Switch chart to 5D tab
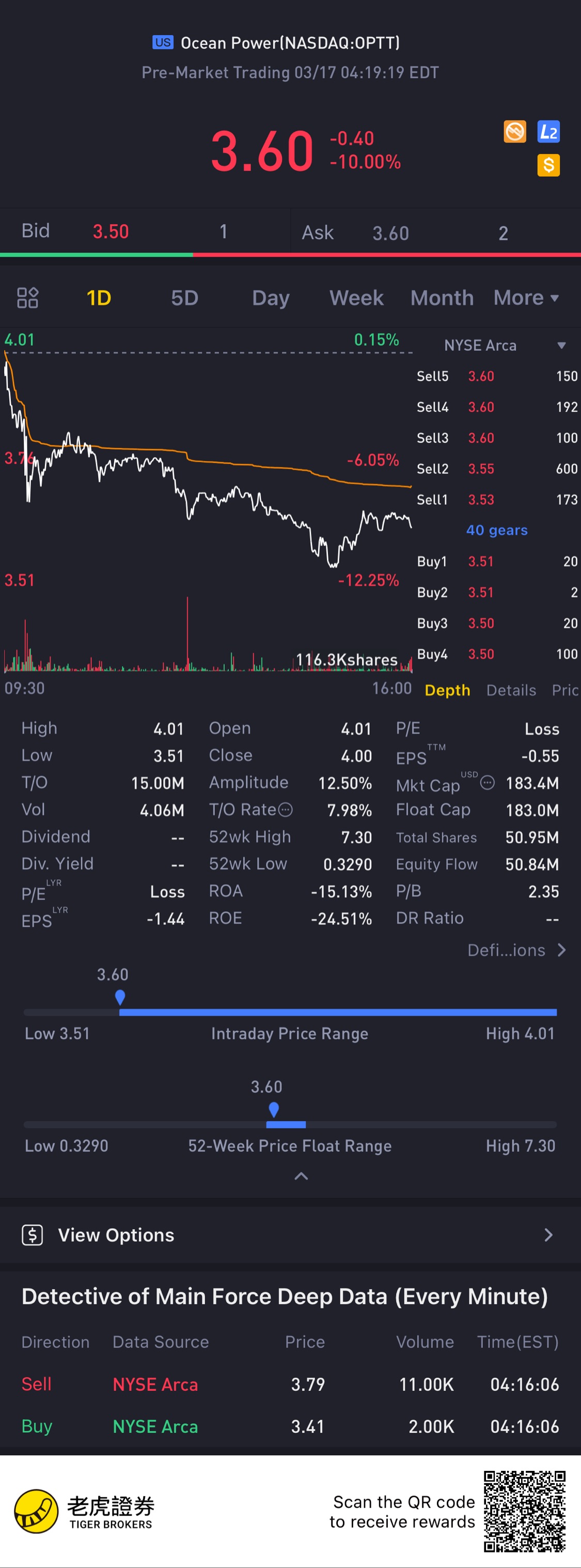The image size is (581, 1568). [184, 298]
